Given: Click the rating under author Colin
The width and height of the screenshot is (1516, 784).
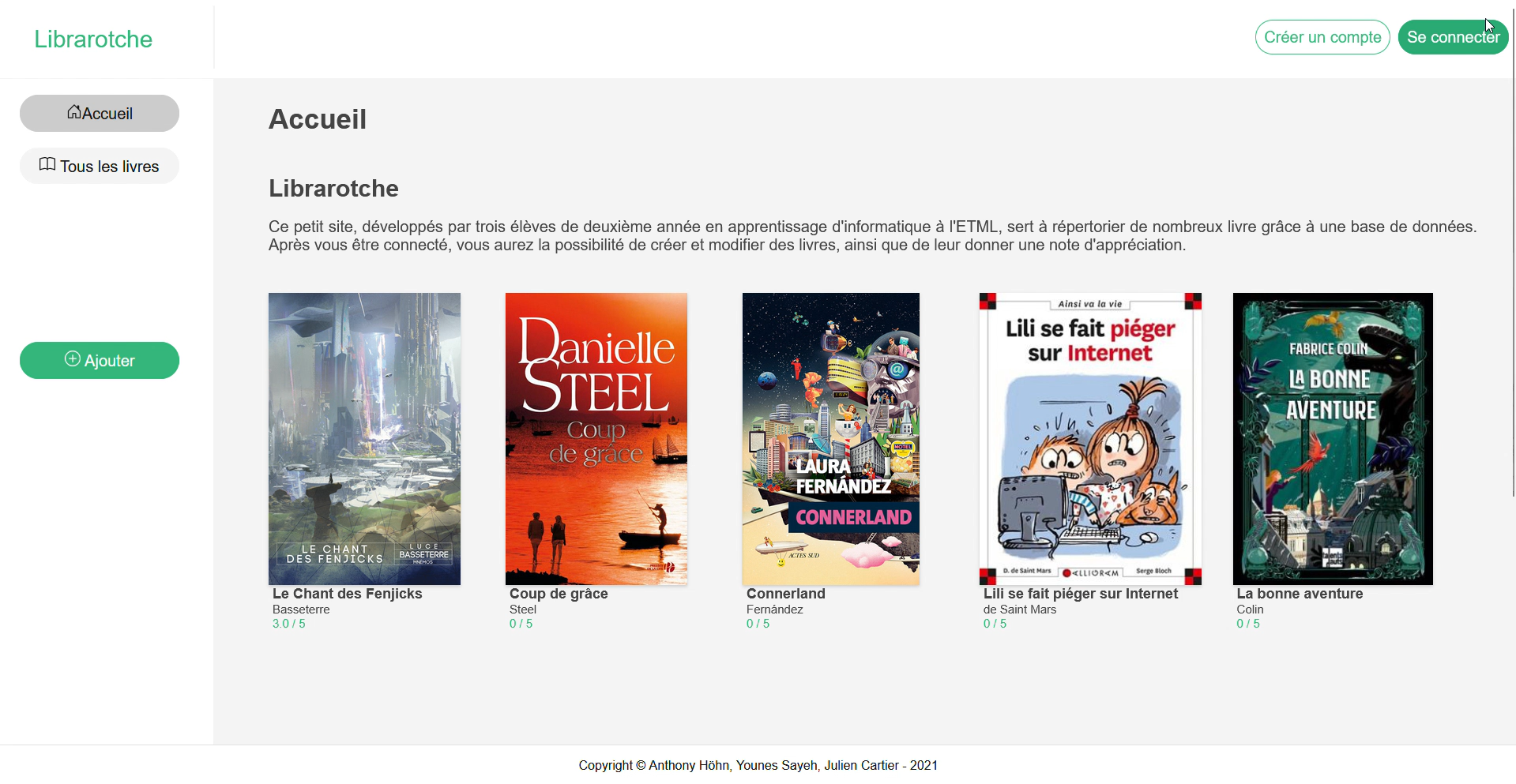Looking at the screenshot, I should pos(1248,624).
